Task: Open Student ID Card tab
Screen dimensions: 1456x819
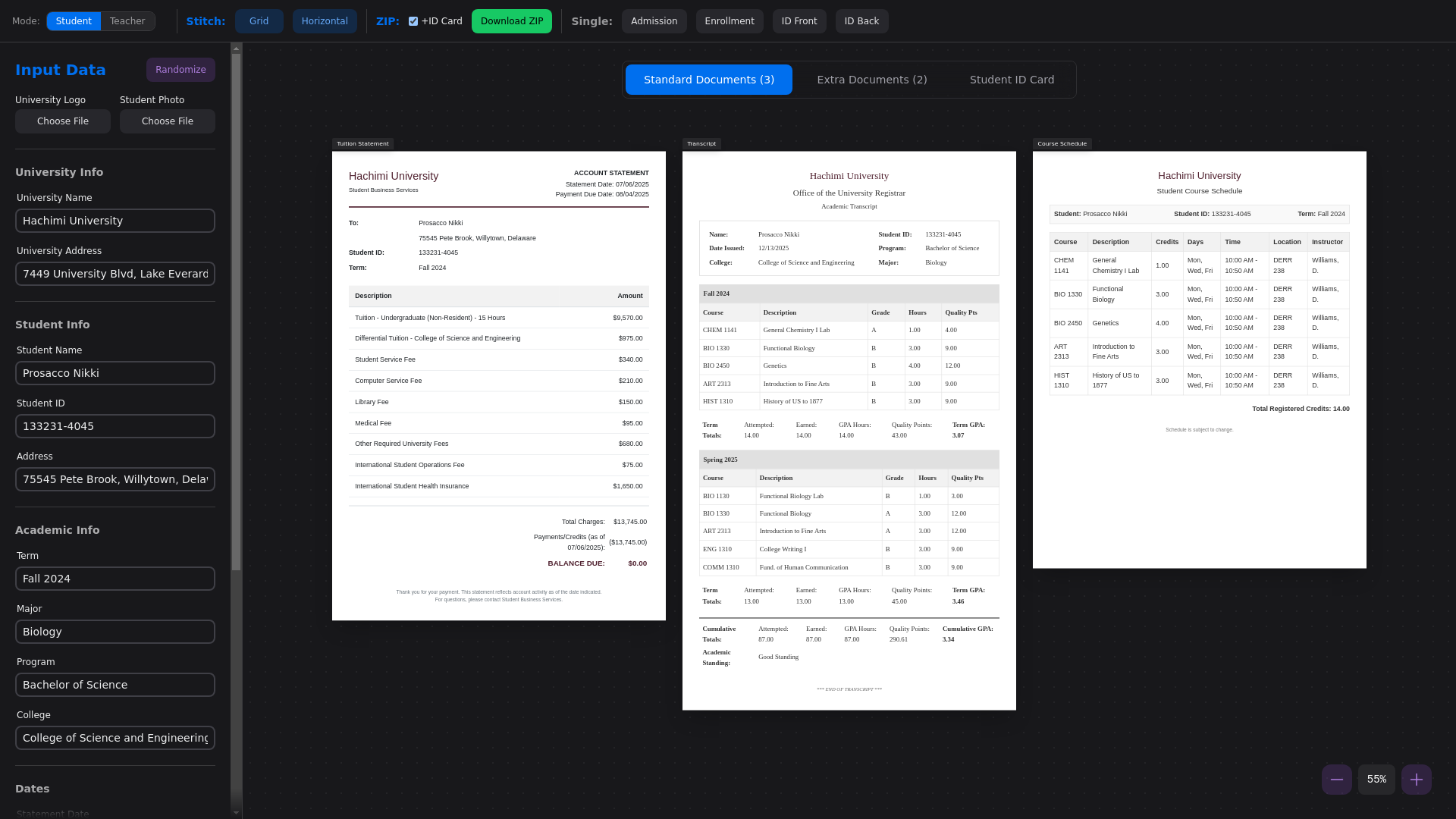Action: 1012,80
